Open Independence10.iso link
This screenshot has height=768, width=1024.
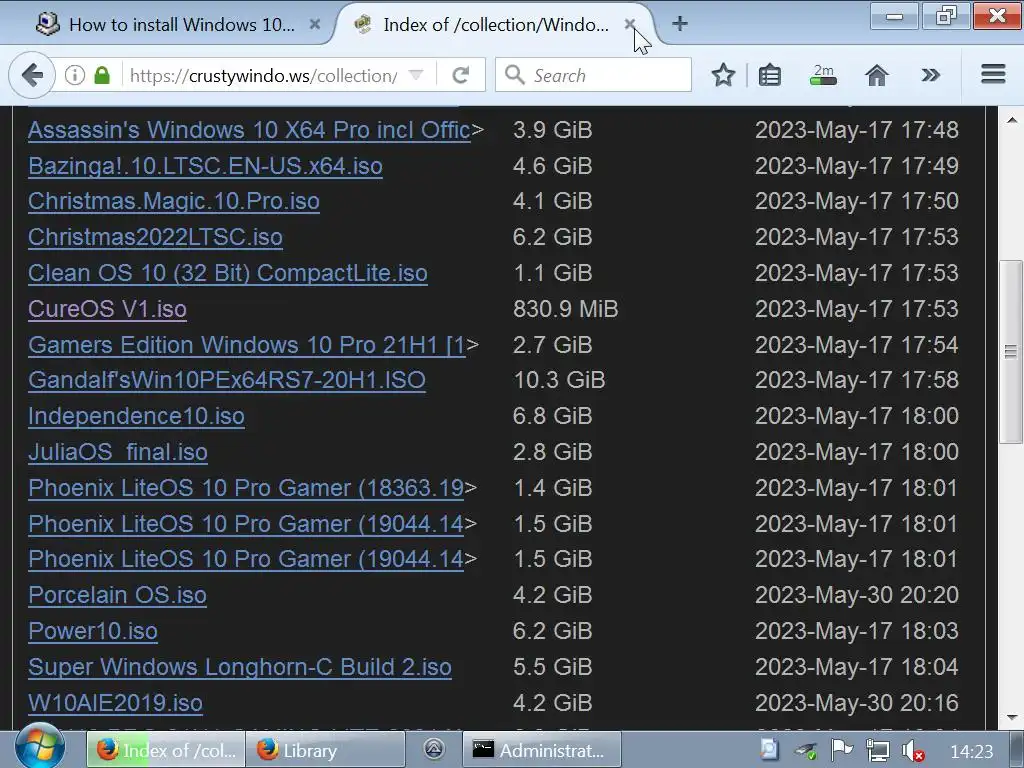tap(136, 416)
